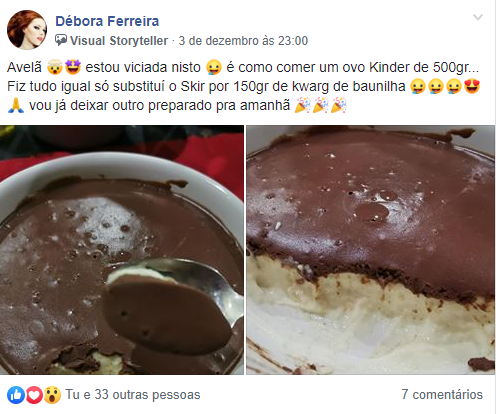Click the yellow Wow reaction icon
This screenshot has height=414, width=496.
[52, 395]
